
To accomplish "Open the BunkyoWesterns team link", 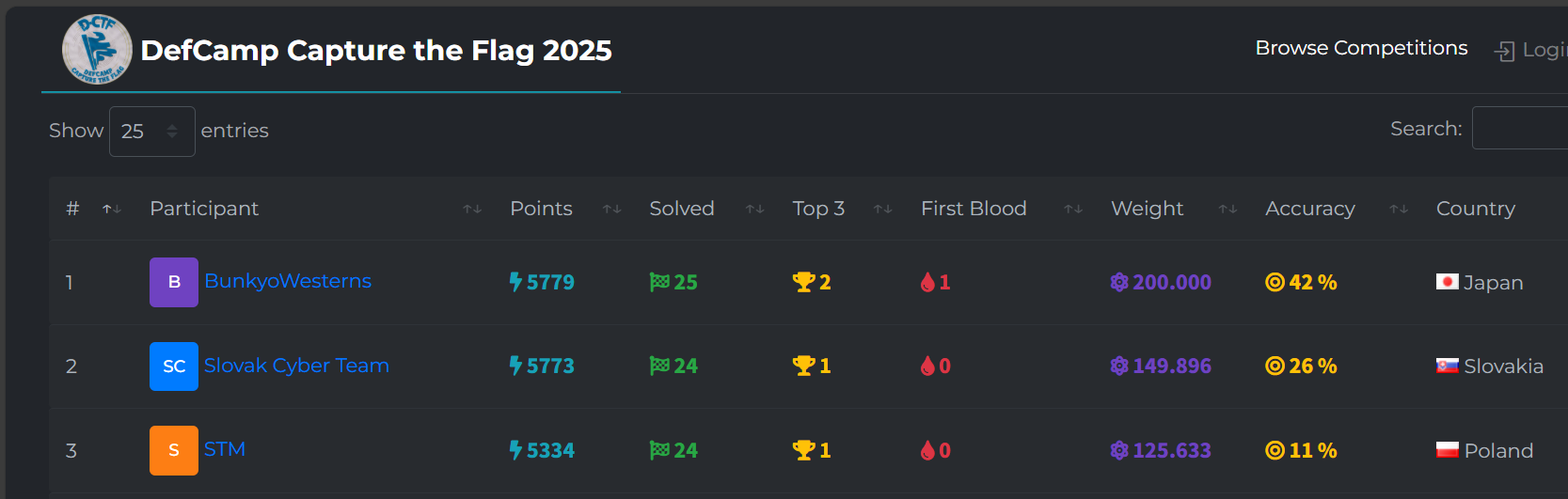I will [x=288, y=281].
